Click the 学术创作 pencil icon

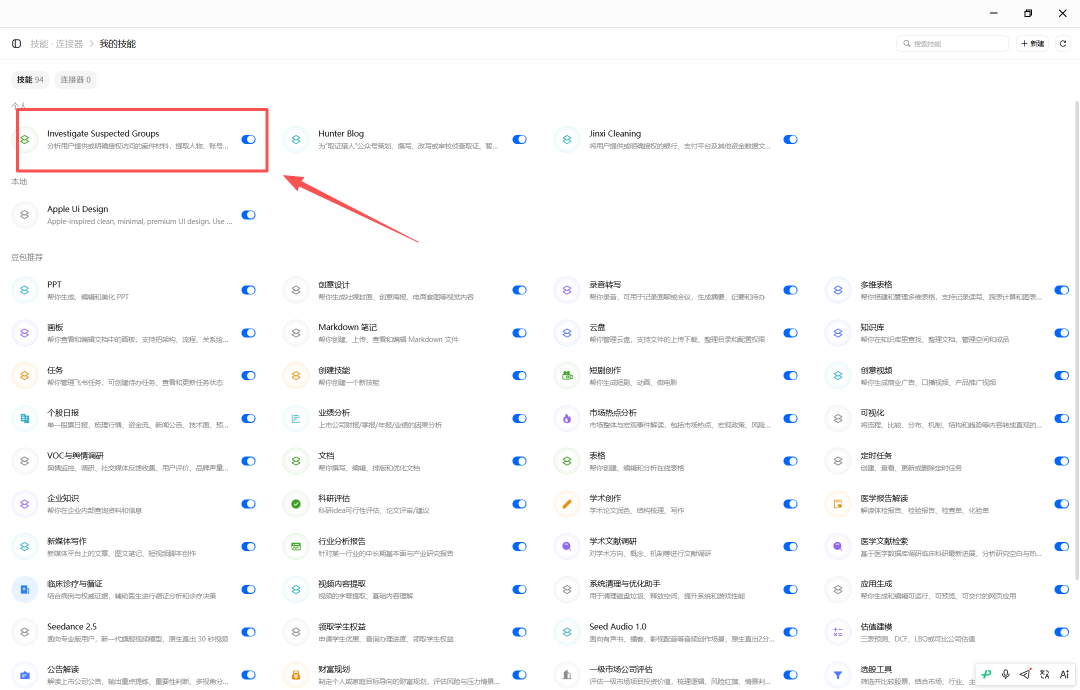[567, 504]
